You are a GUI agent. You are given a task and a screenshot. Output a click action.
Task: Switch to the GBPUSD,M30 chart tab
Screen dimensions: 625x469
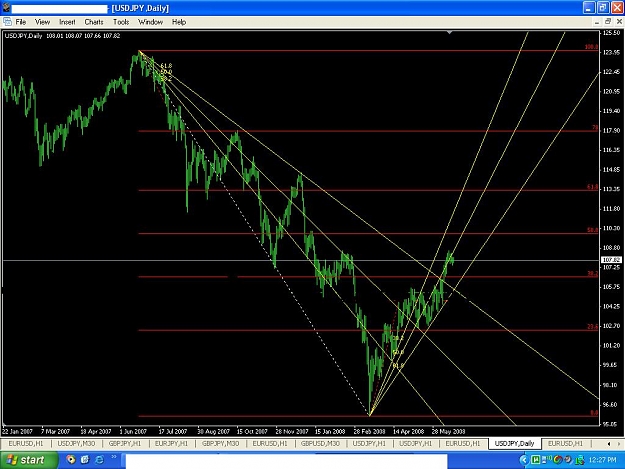click(320, 443)
